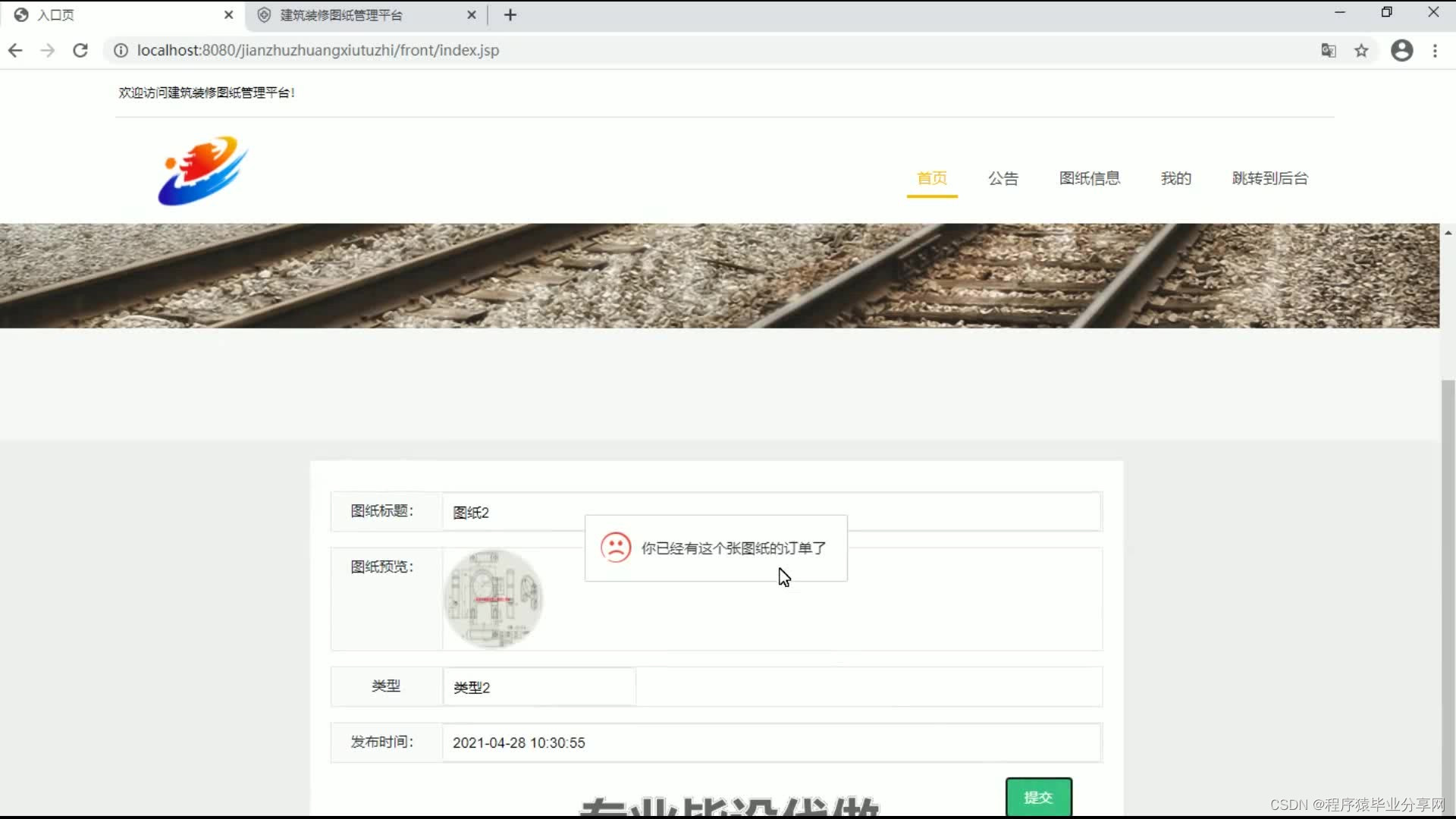Image resolution: width=1456 pixels, height=819 pixels.
Task: Open the Chrome three-dot menu
Action: pos(1435,50)
